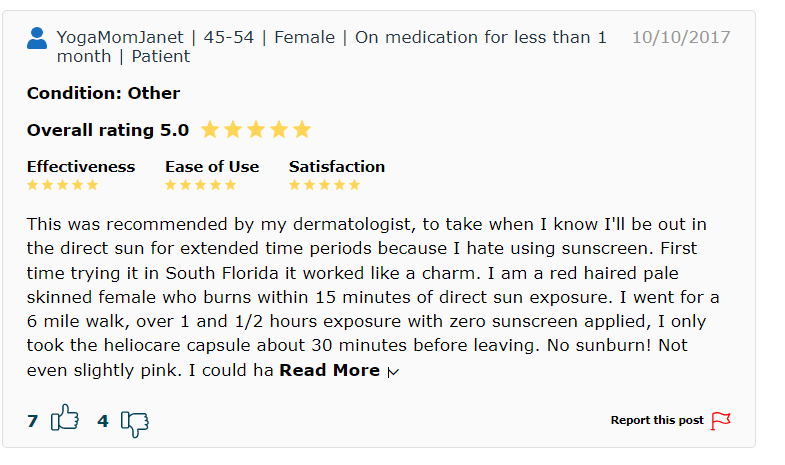This screenshot has width=785, height=465.
Task: Click the YogaMomJanet username
Action: 120,38
